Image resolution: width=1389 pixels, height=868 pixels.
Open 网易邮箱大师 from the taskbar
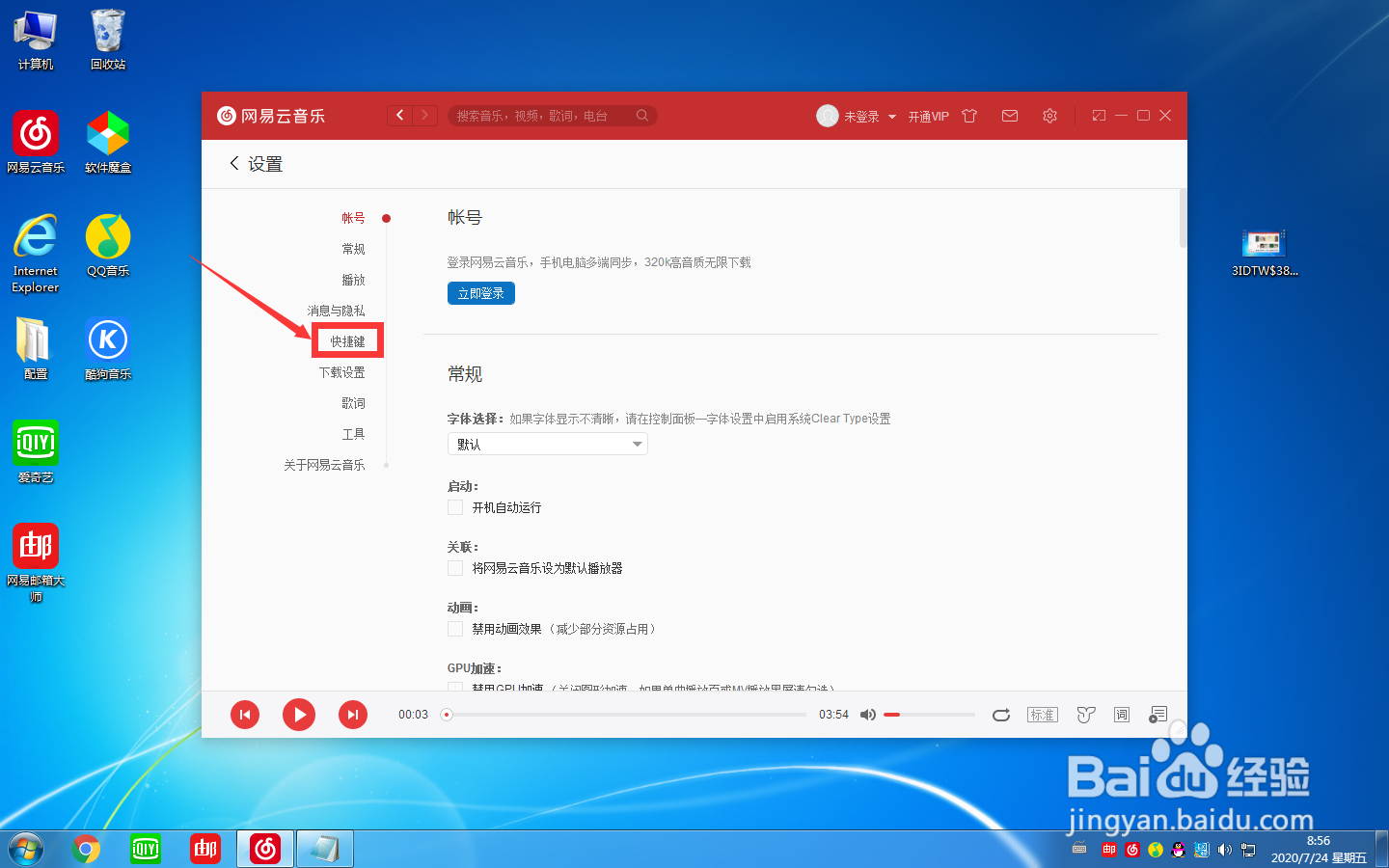[205, 849]
